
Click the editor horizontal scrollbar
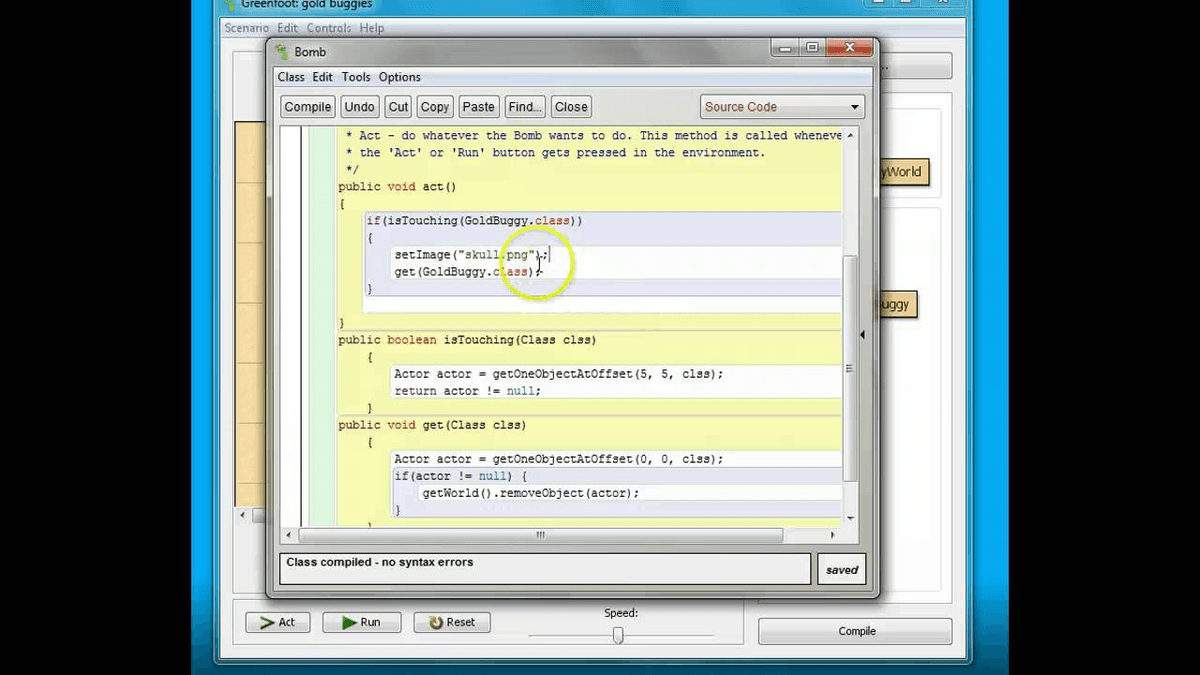coord(540,535)
